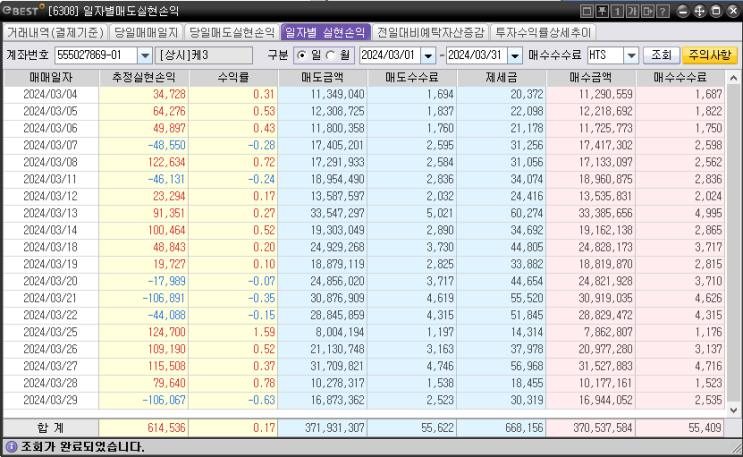The image size is (743, 457).
Task: Click the eBEST logo in title bar
Action: (x=23, y=10)
